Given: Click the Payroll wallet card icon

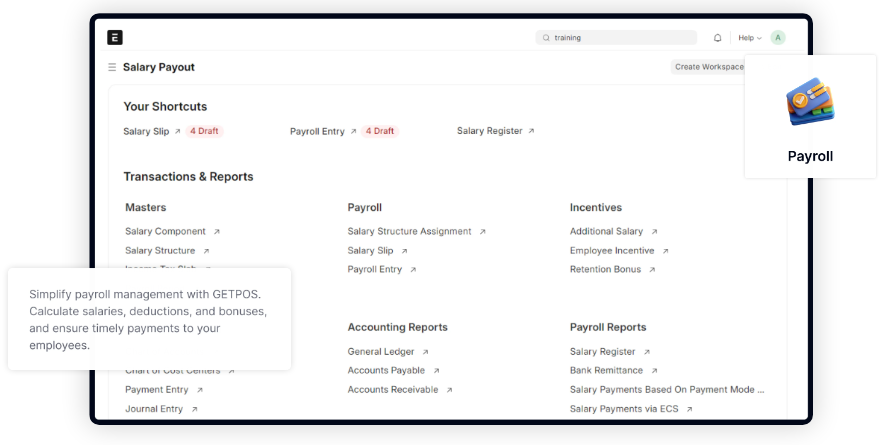Looking at the screenshot, I should 810,104.
